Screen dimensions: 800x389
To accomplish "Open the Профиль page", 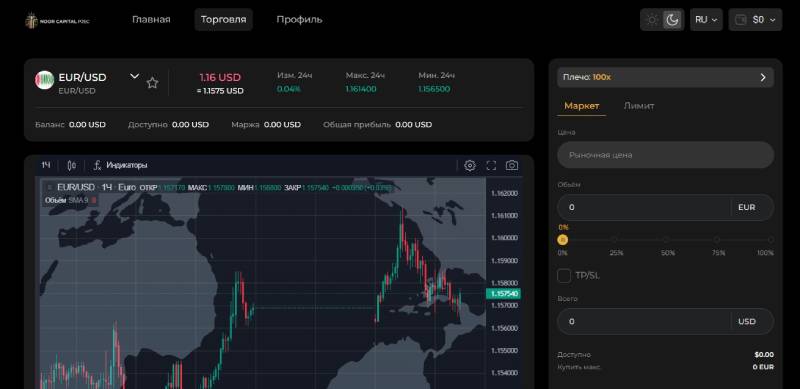I will [x=299, y=19].
